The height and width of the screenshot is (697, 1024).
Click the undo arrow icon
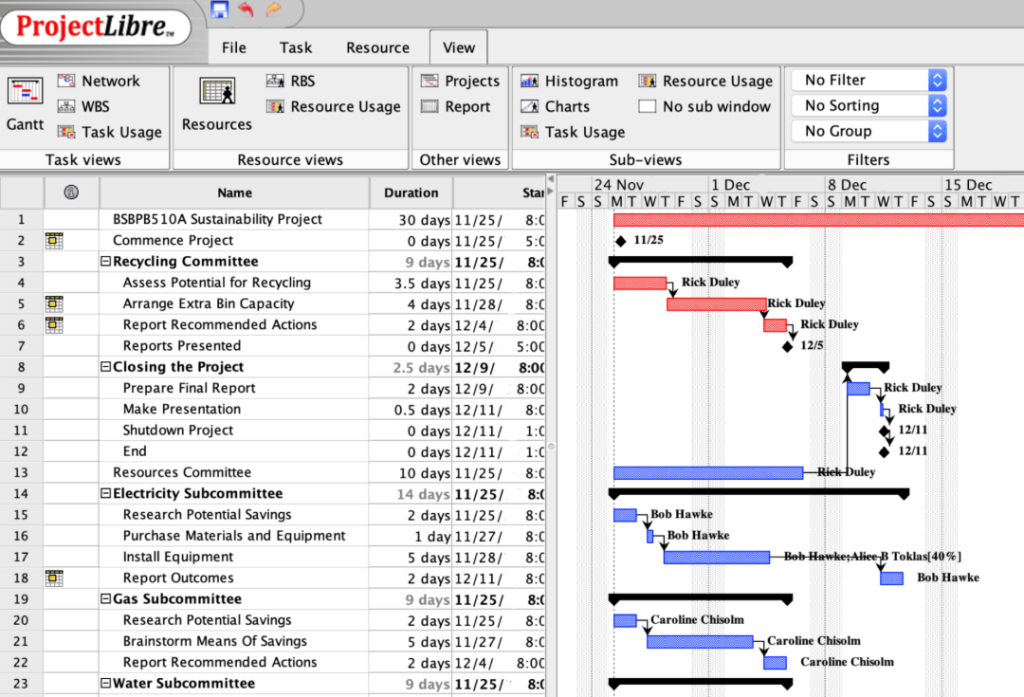coord(246,9)
